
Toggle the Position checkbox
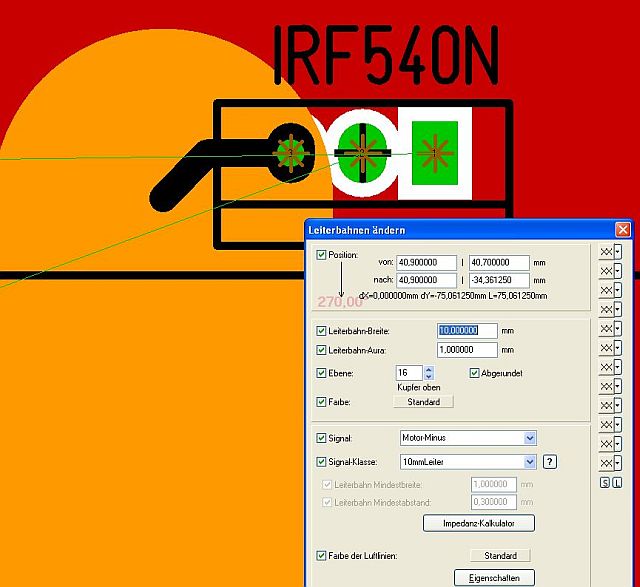pyautogui.click(x=321, y=255)
